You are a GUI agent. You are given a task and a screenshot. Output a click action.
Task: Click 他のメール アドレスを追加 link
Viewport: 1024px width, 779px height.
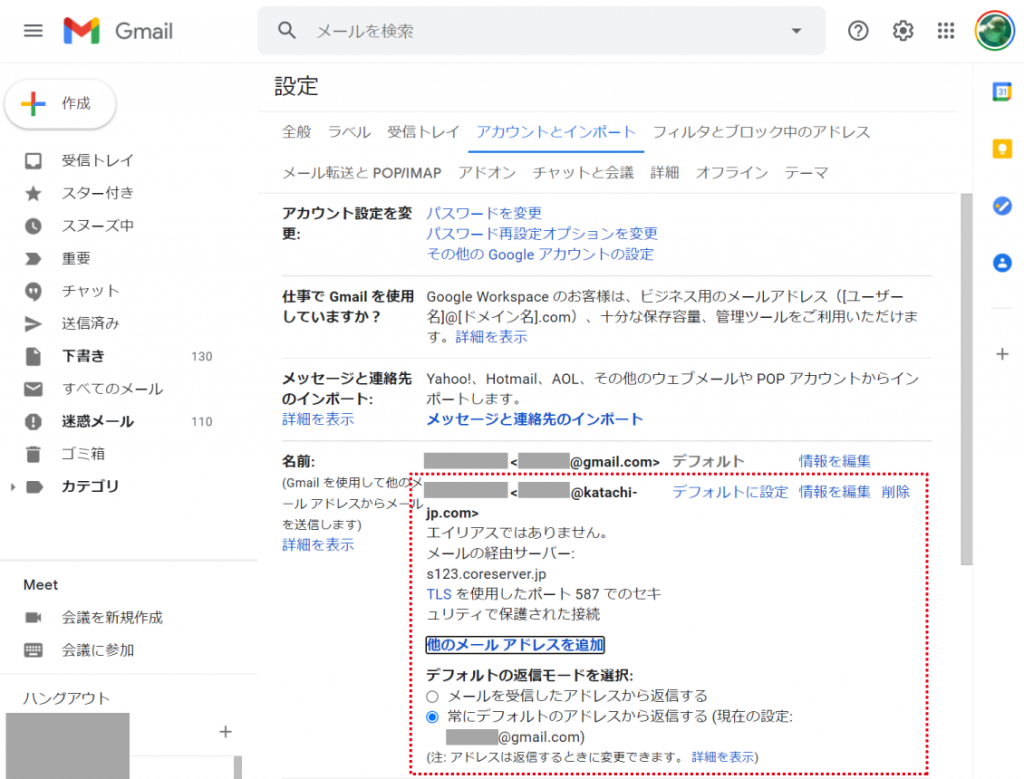click(515, 645)
